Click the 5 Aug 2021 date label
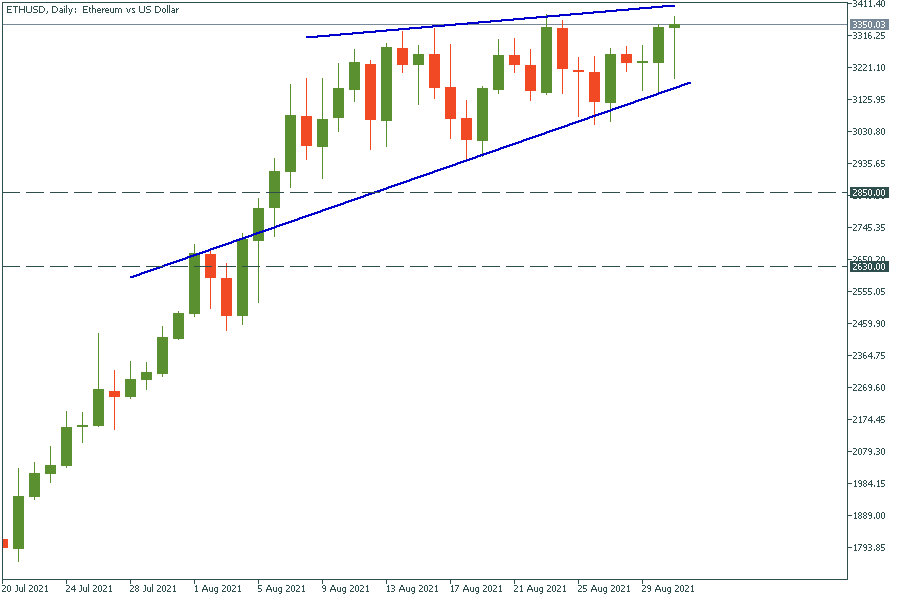 pos(281,588)
